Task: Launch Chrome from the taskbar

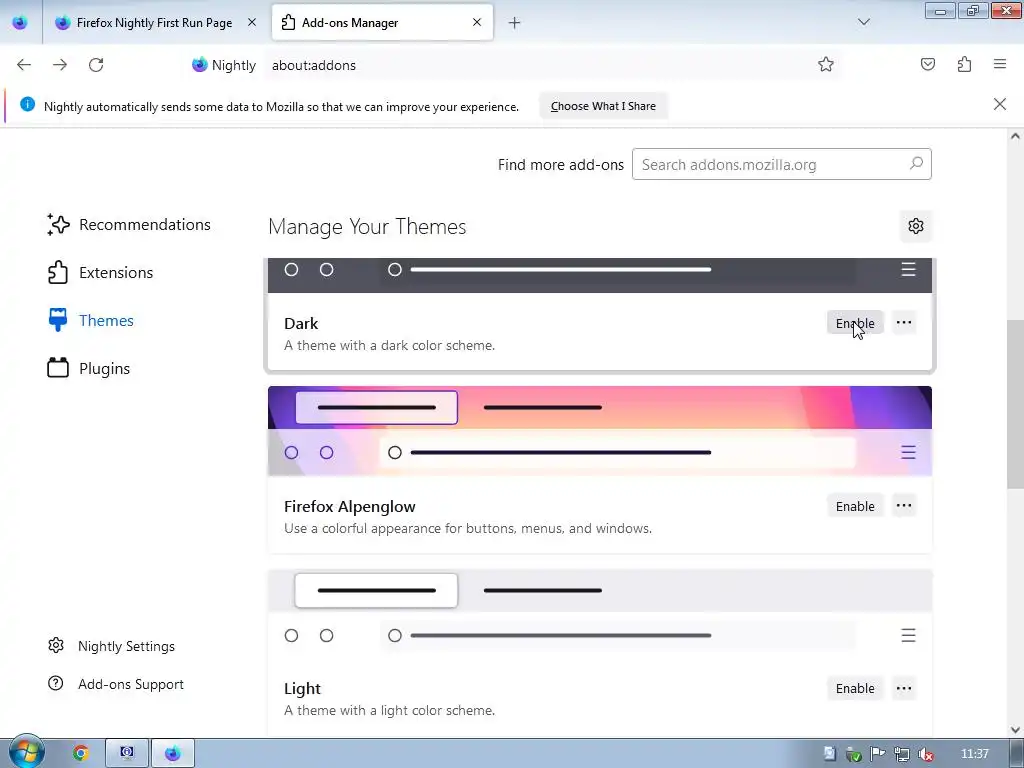Action: (81, 753)
